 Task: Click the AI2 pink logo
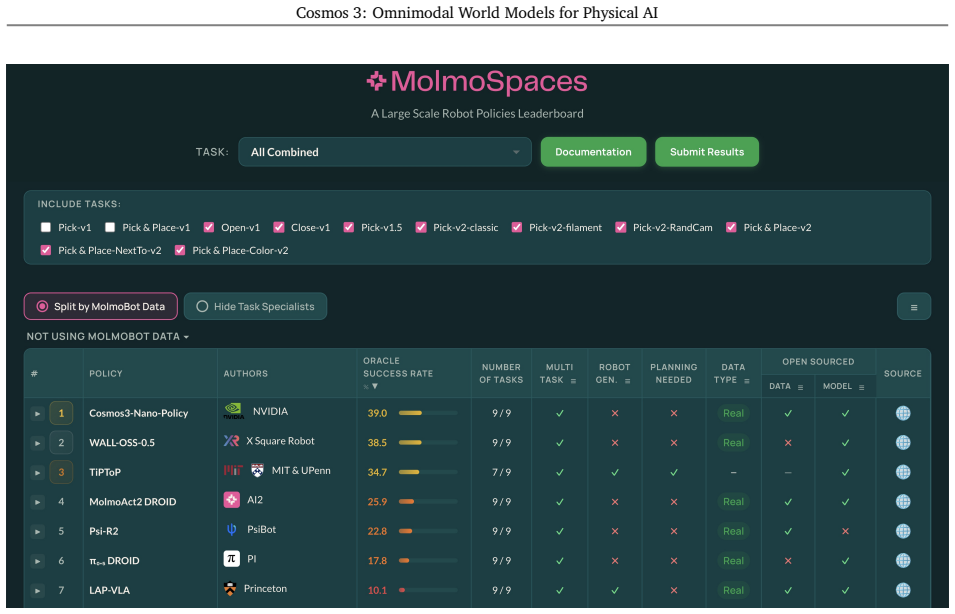pyautogui.click(x=231, y=500)
